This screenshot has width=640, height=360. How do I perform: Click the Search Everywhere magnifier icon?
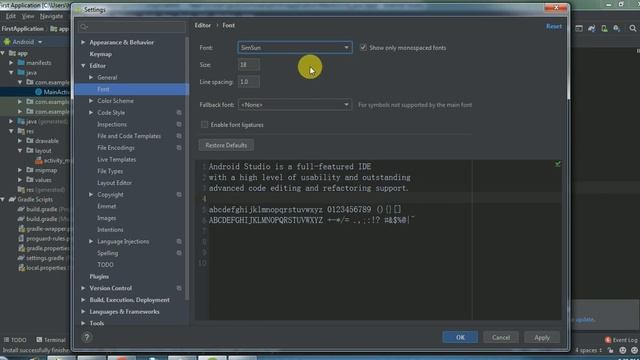[633, 28]
